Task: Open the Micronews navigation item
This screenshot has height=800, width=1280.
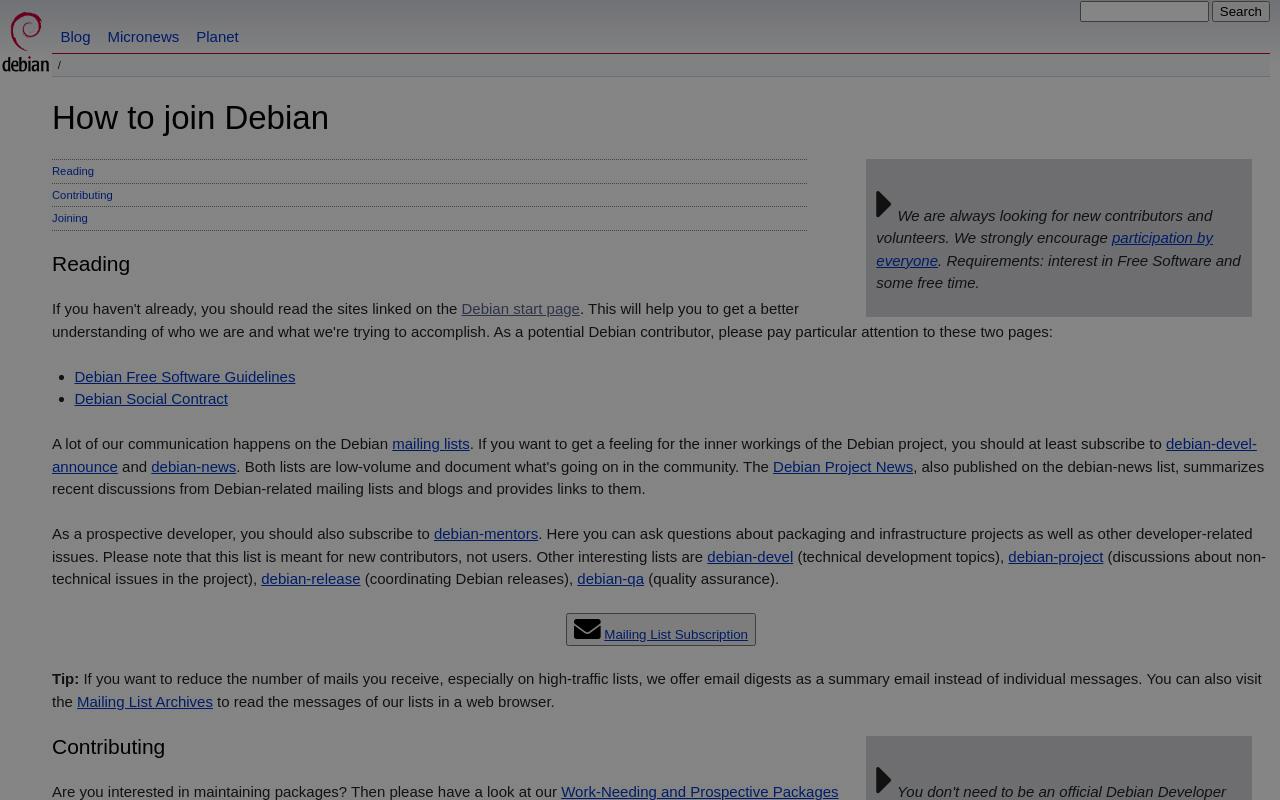Action: 143,36
